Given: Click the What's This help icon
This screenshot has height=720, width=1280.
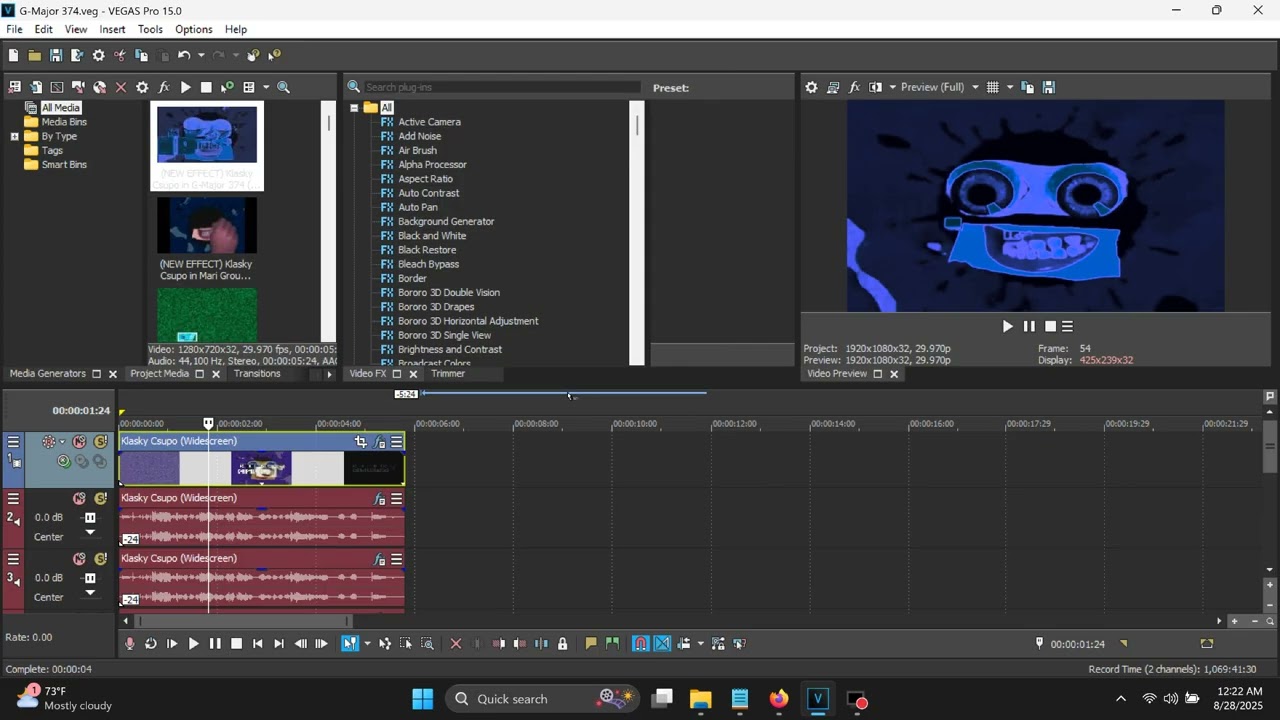Looking at the screenshot, I should pos(275,56).
